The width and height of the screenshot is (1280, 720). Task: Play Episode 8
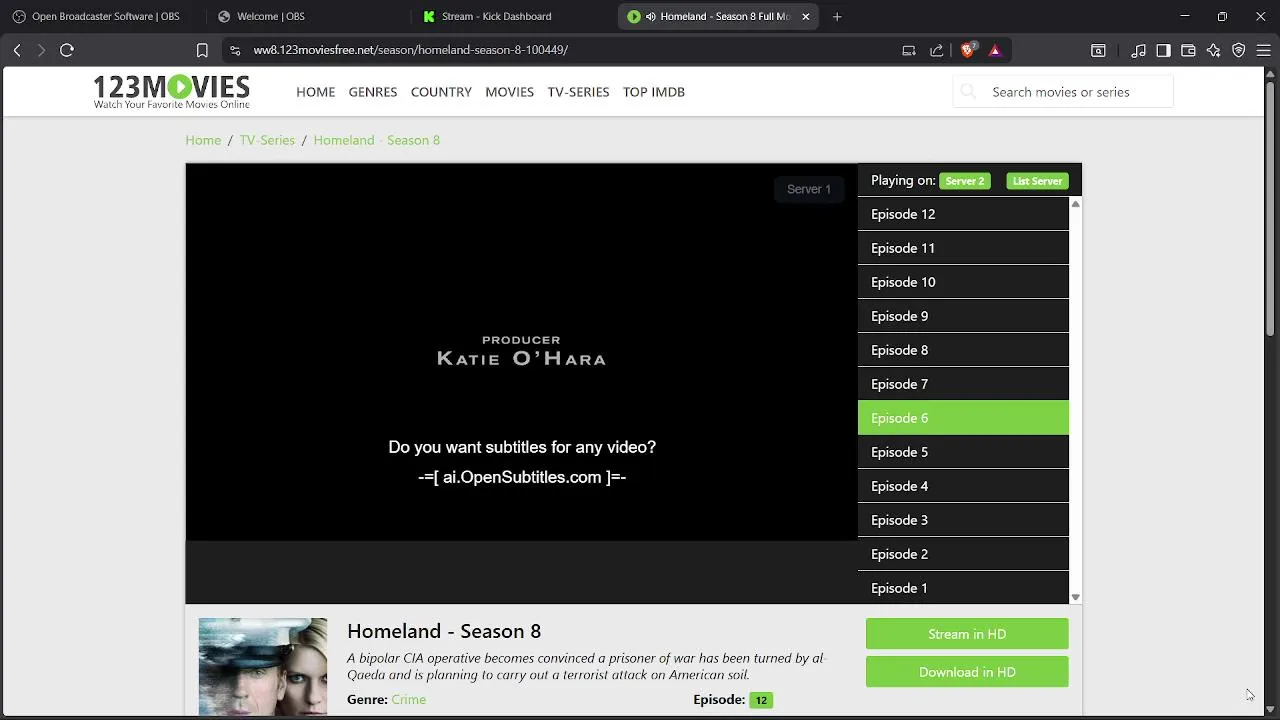[963, 350]
